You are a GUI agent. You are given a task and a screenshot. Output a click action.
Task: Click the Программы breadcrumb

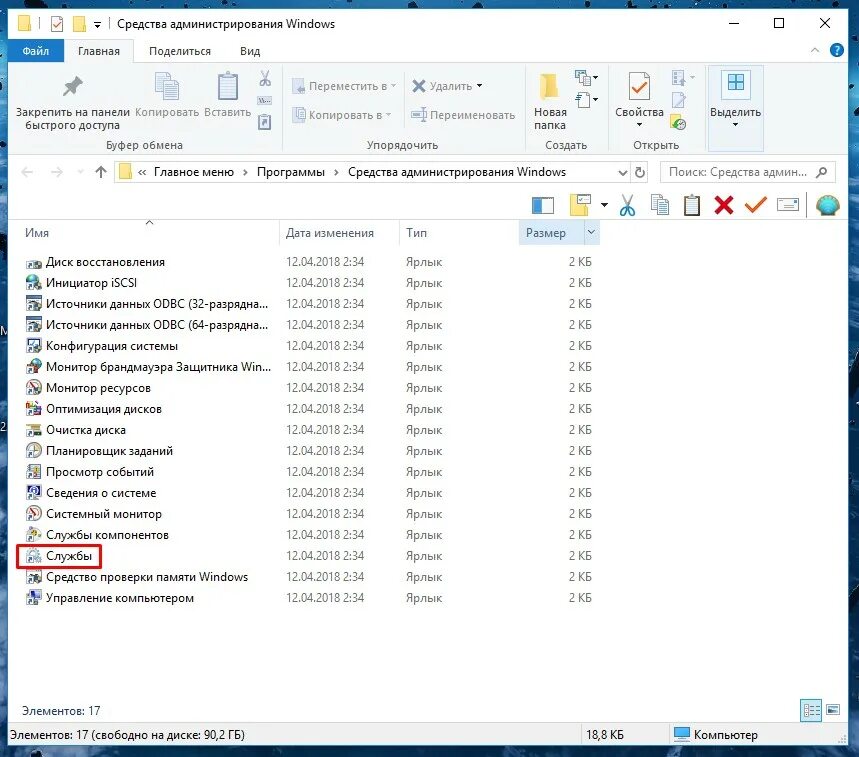tap(290, 172)
